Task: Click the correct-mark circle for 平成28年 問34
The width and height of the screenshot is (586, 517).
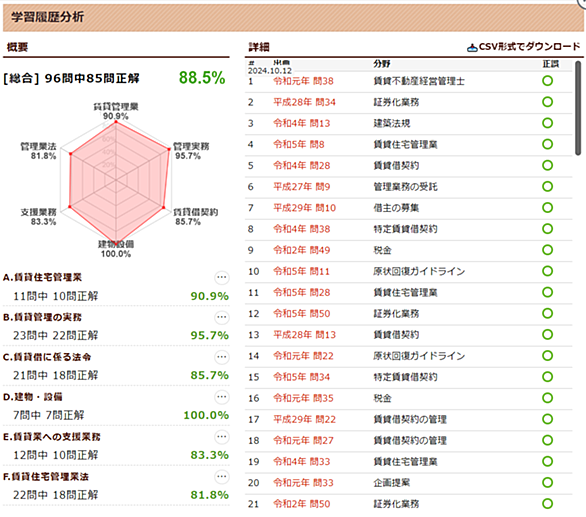Action: (548, 102)
